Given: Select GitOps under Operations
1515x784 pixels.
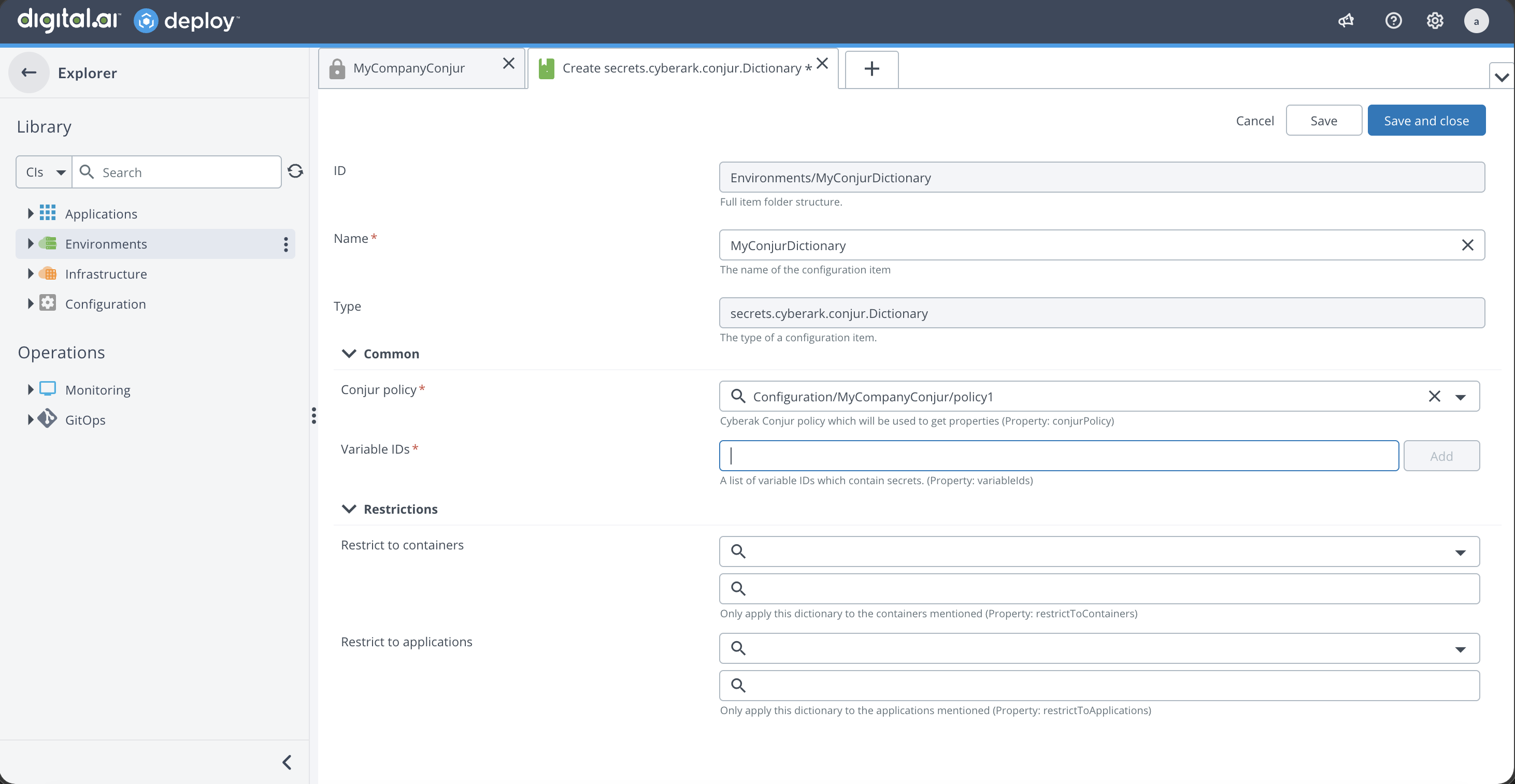Looking at the screenshot, I should point(85,419).
